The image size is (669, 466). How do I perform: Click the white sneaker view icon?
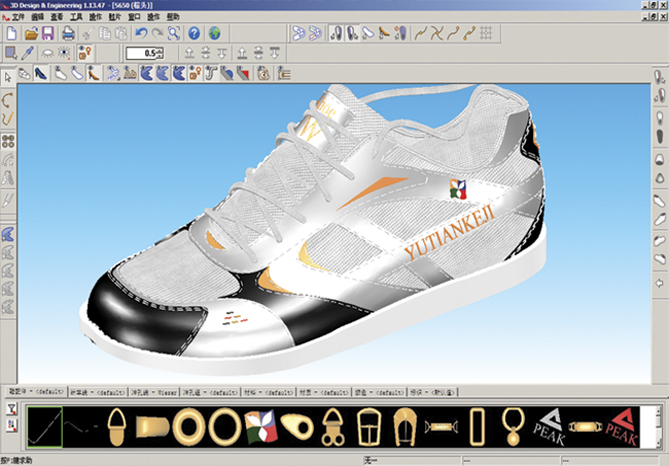24,74
